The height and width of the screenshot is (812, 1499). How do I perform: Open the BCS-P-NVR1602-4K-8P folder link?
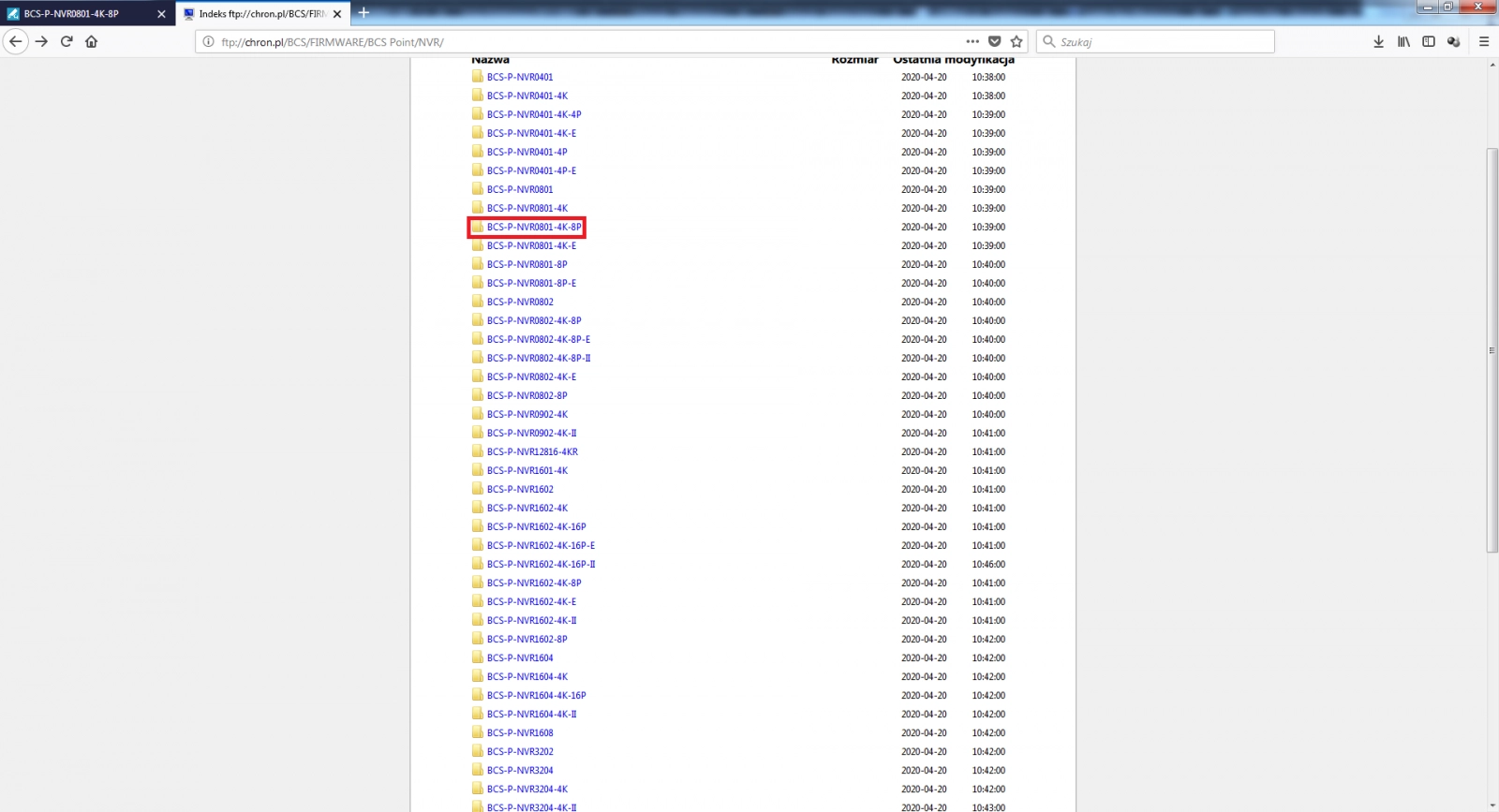pyautogui.click(x=534, y=583)
